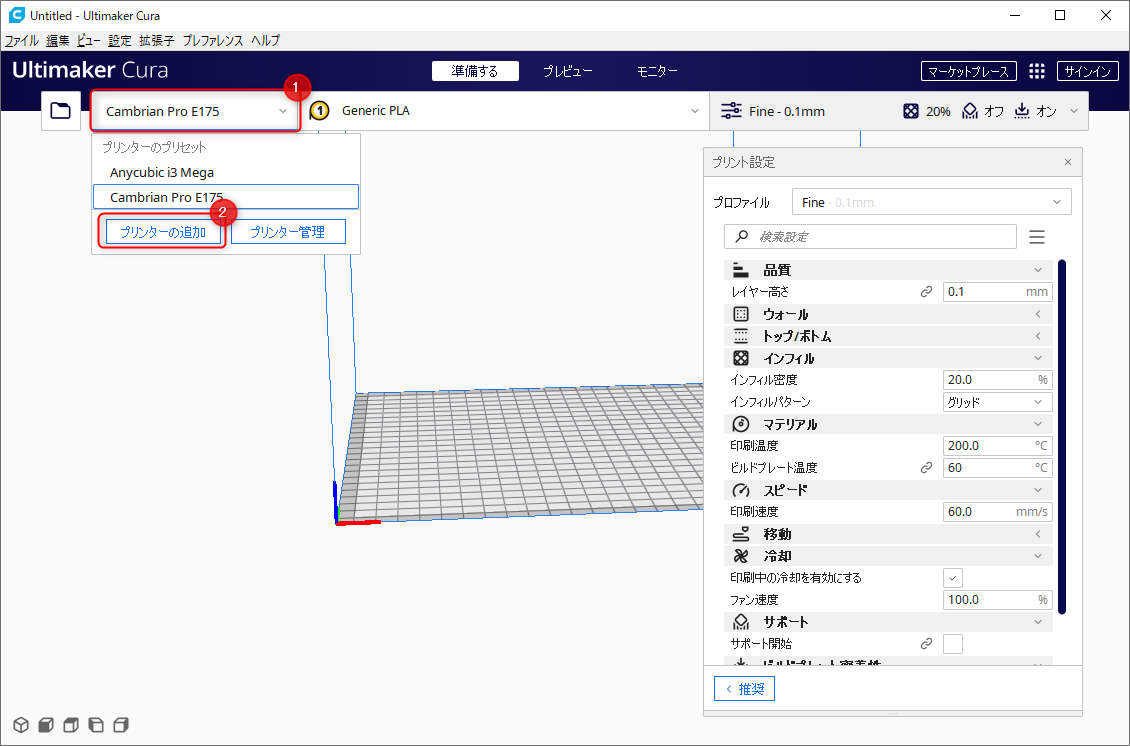Collapse the print settings bar chevron
This screenshot has height=746, width=1130.
(1074, 111)
